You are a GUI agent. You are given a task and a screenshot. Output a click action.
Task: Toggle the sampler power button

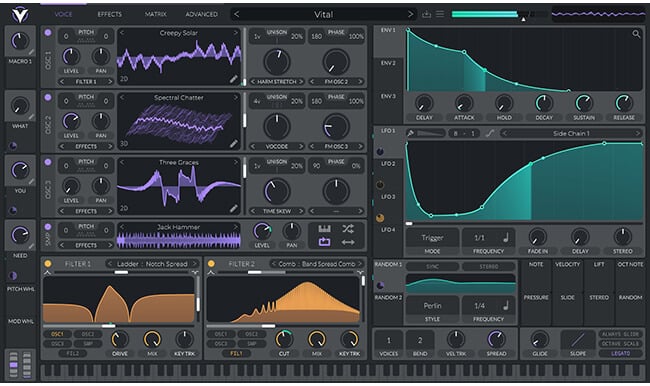[48, 227]
